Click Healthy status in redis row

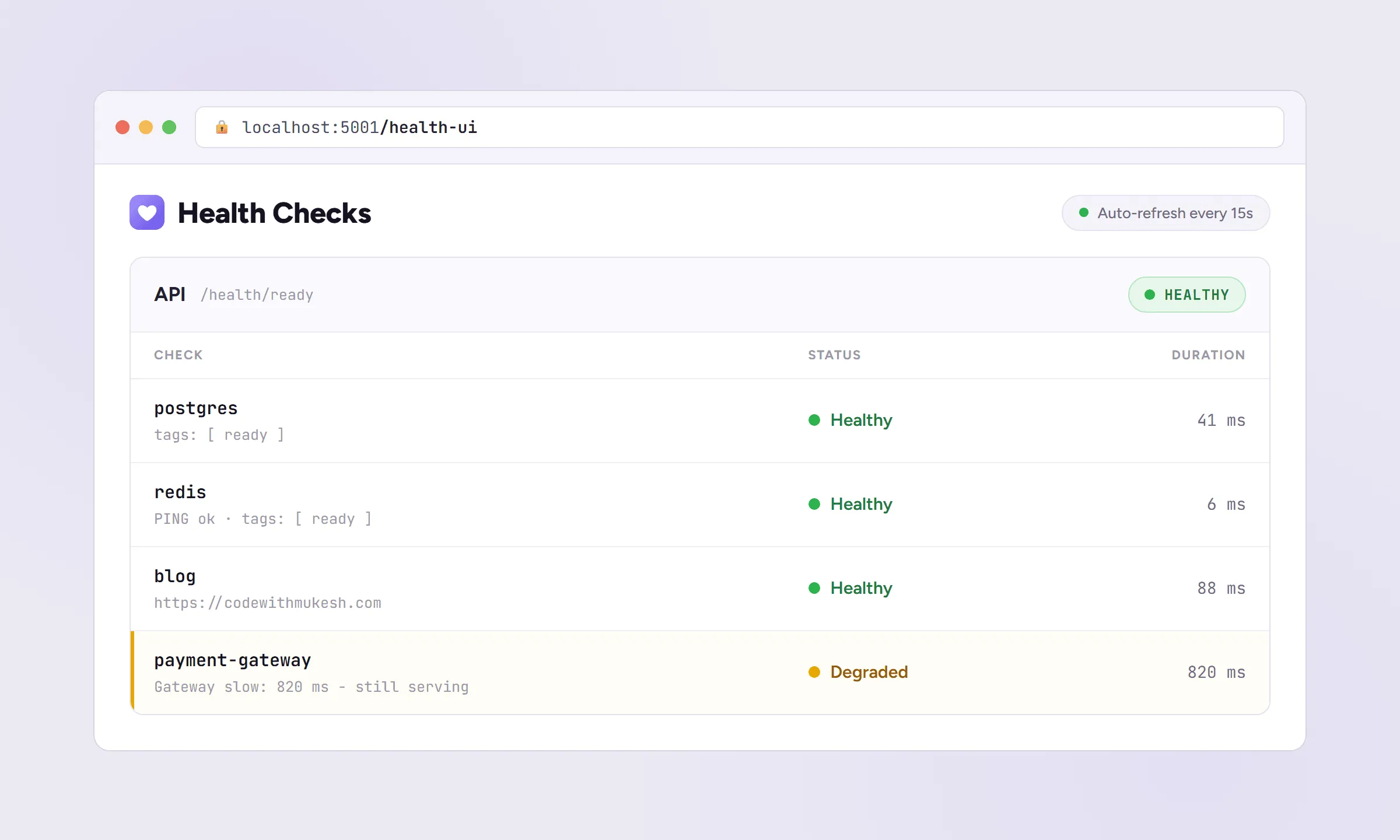[861, 504]
